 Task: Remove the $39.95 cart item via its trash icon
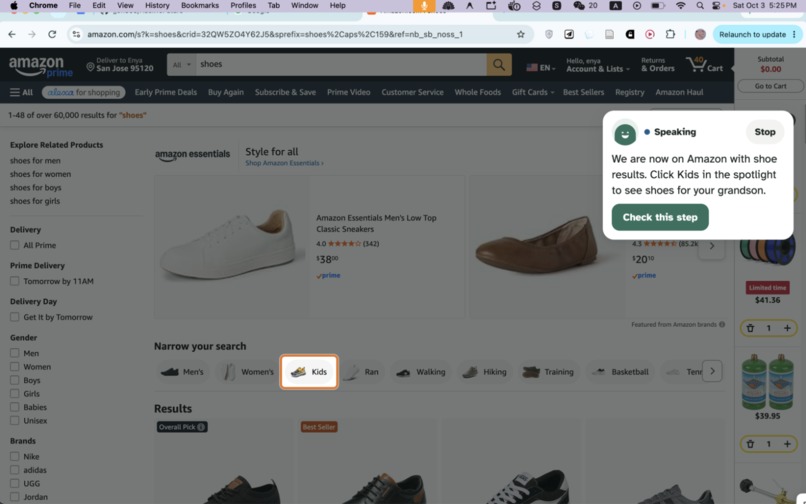750,444
